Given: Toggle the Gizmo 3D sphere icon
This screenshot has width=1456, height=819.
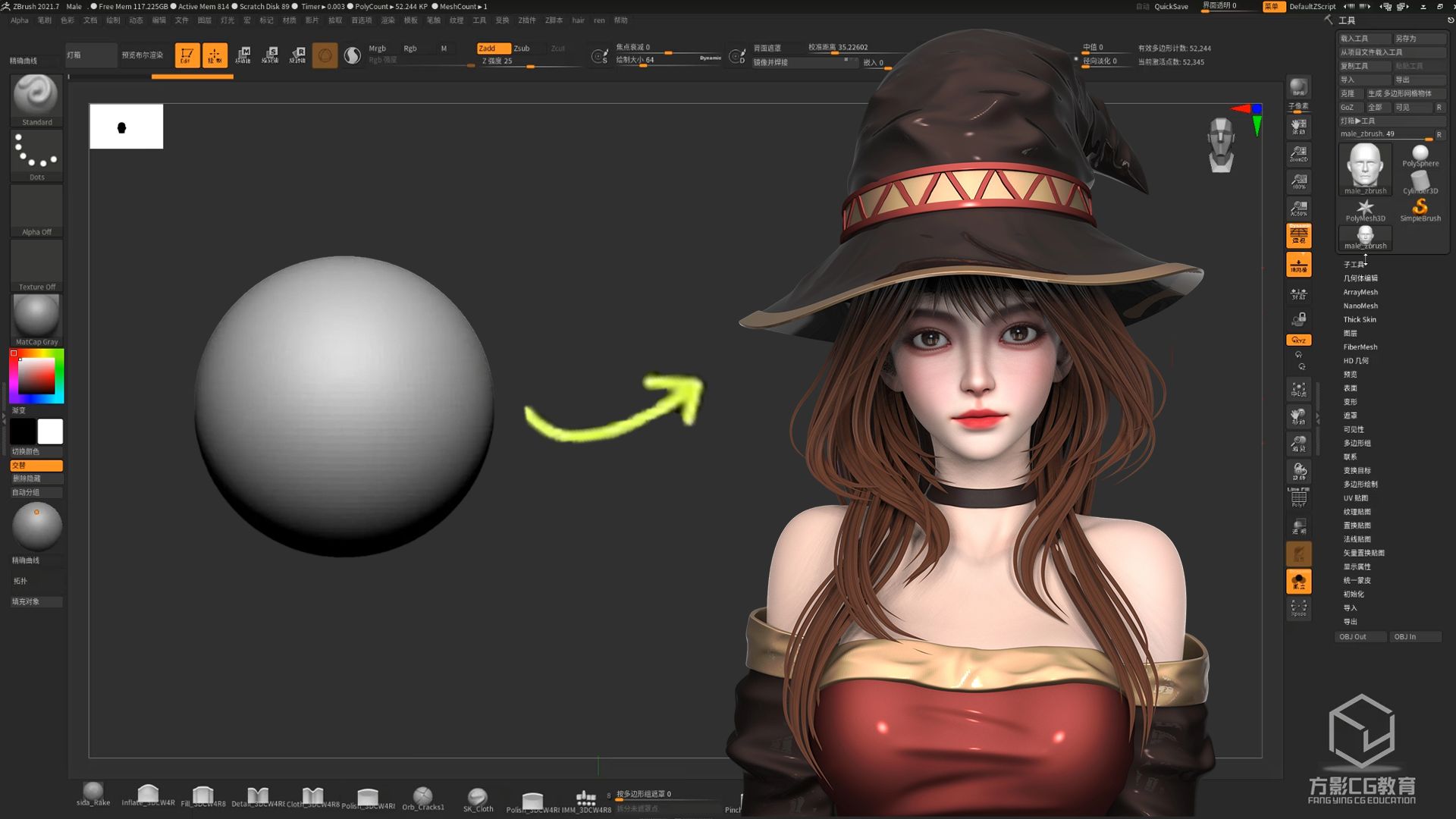Looking at the screenshot, I should [x=325, y=55].
